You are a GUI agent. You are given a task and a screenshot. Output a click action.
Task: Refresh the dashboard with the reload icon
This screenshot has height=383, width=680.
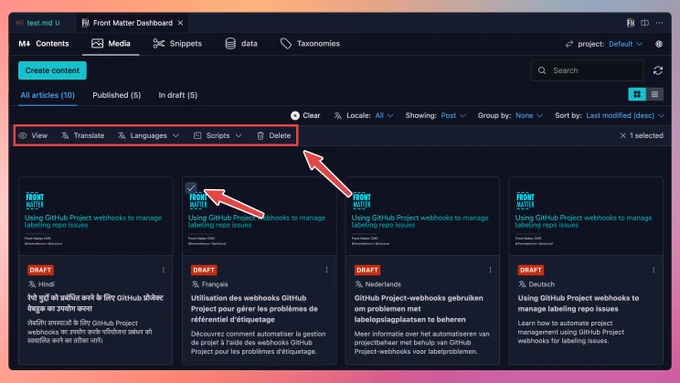coord(658,70)
